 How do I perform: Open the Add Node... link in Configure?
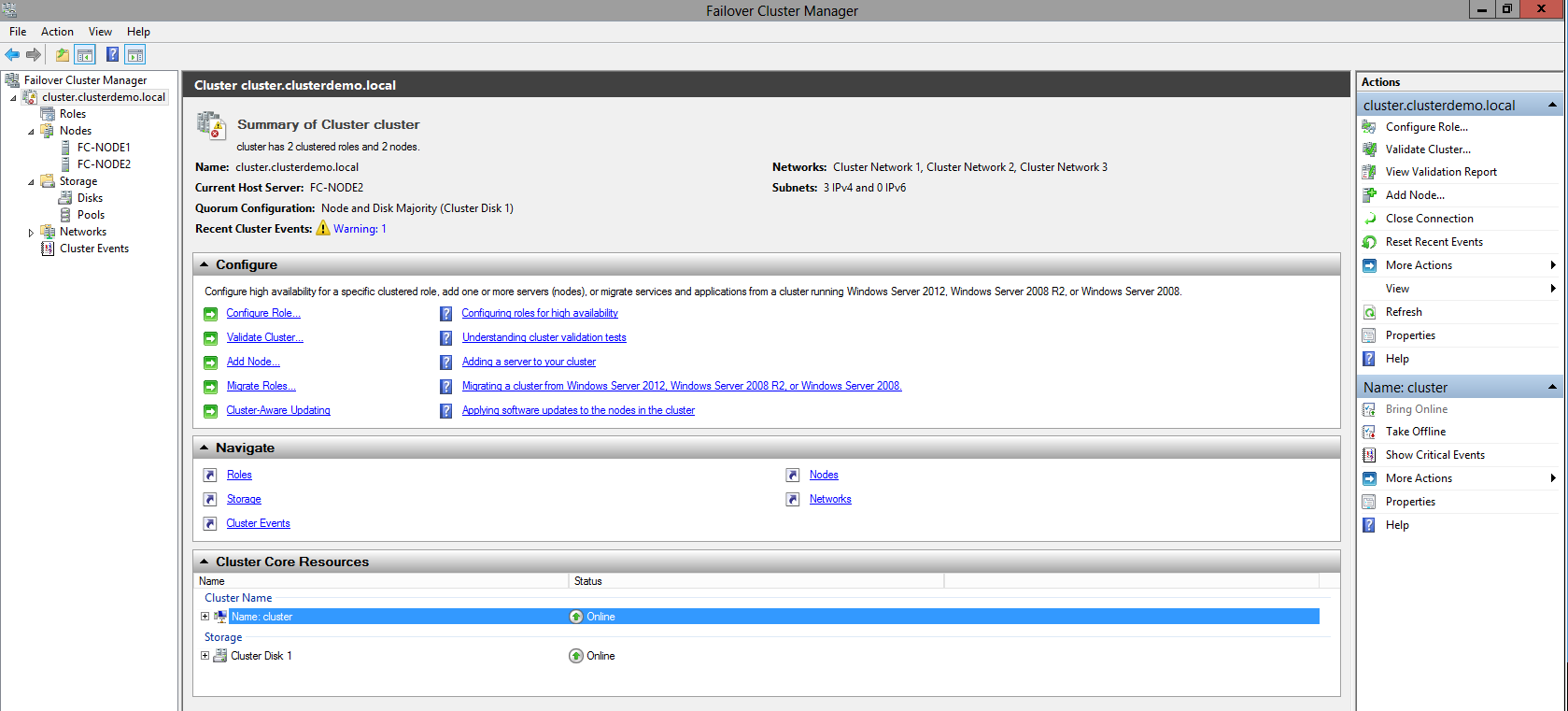point(253,363)
